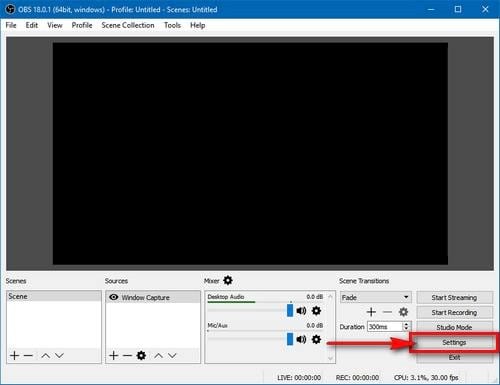Image resolution: width=500 pixels, height=385 pixels.
Task: Click REC: 00:00:00 status text
Action: pos(357,378)
